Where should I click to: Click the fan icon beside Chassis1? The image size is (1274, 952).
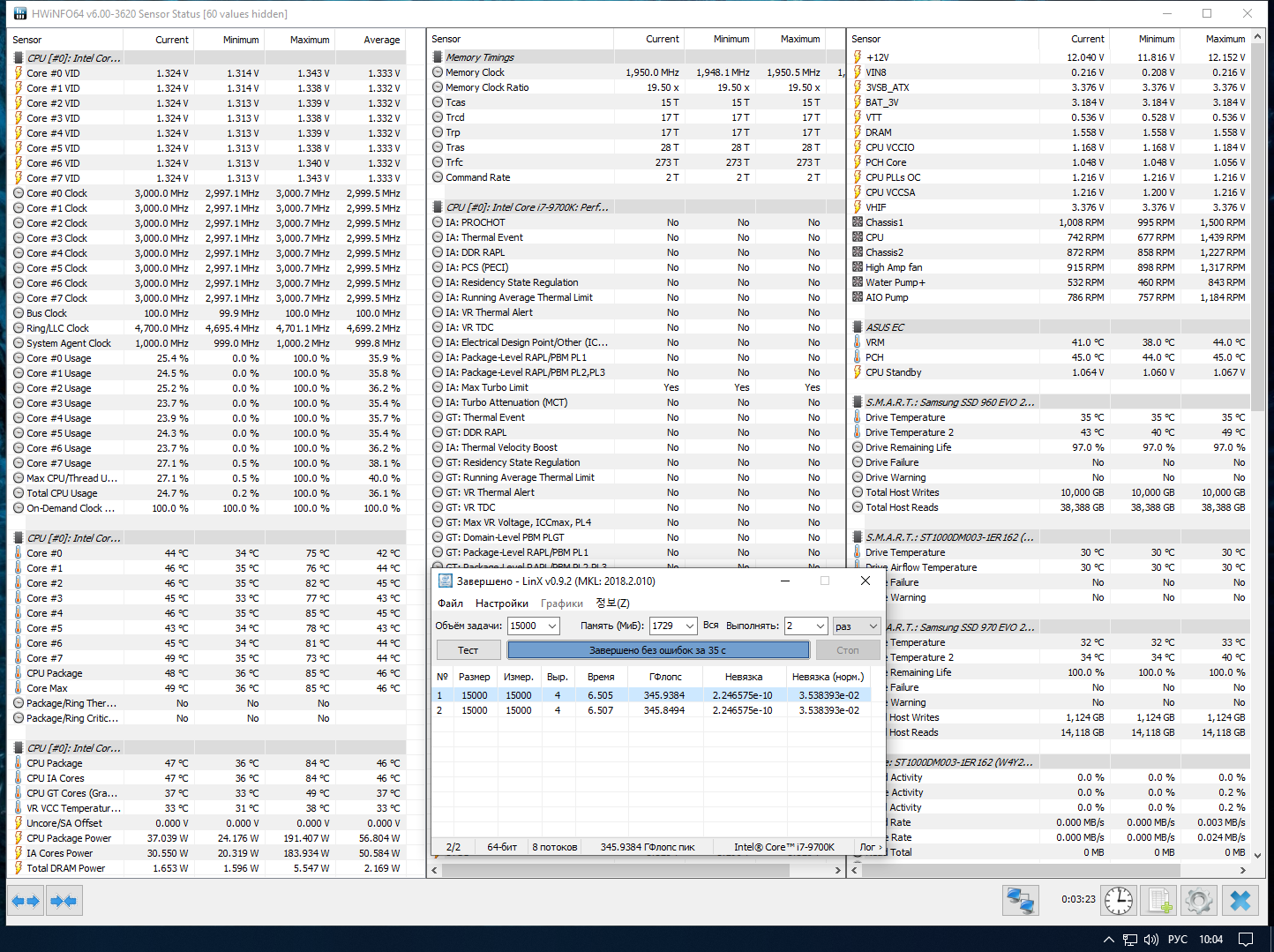tap(858, 222)
